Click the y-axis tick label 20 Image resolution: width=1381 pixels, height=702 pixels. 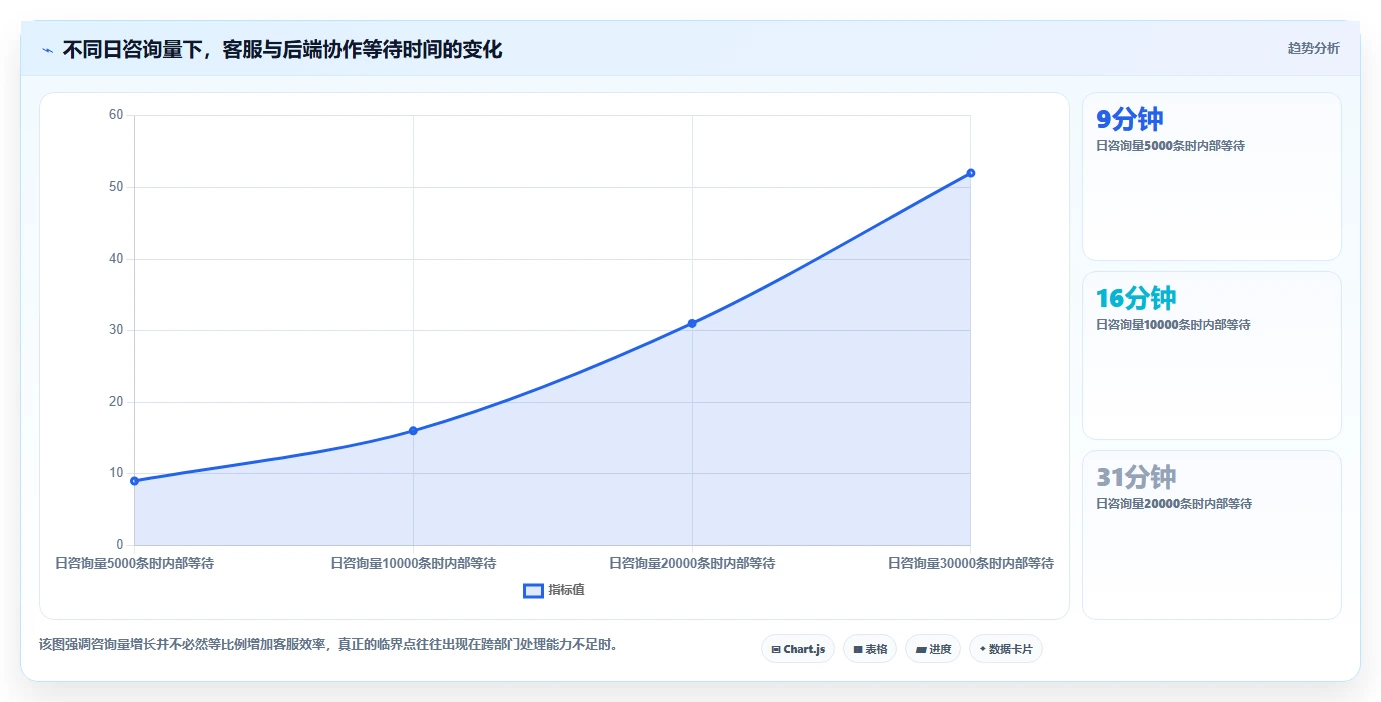coord(116,402)
